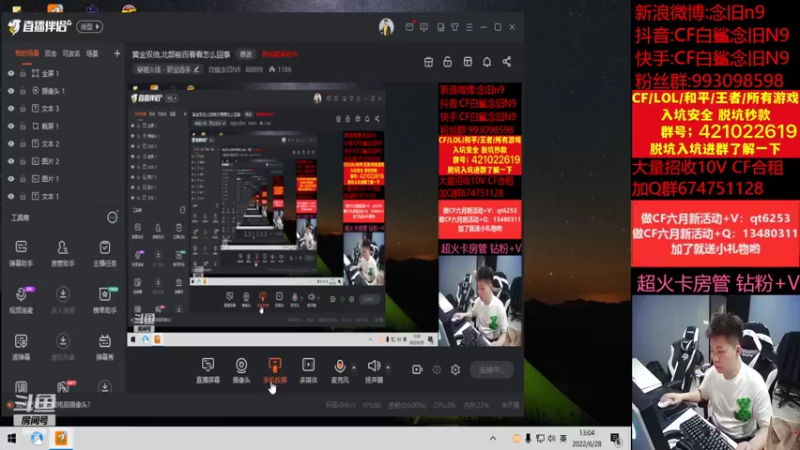This screenshot has height=450, width=800.
Task: Open the user avatar in title bar
Action: (386, 27)
